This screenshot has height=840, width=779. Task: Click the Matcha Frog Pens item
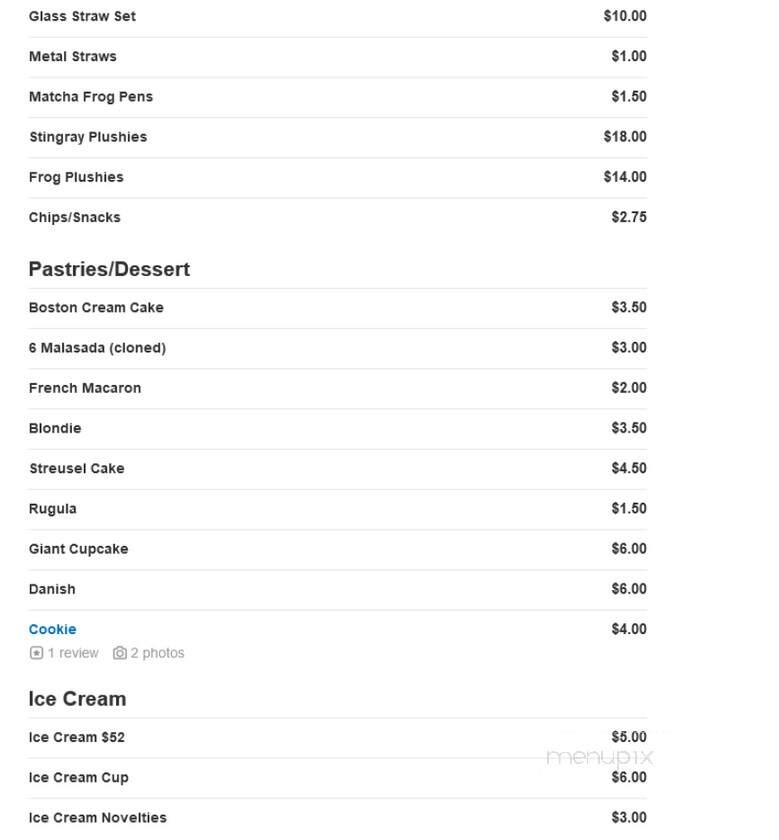[91, 97]
